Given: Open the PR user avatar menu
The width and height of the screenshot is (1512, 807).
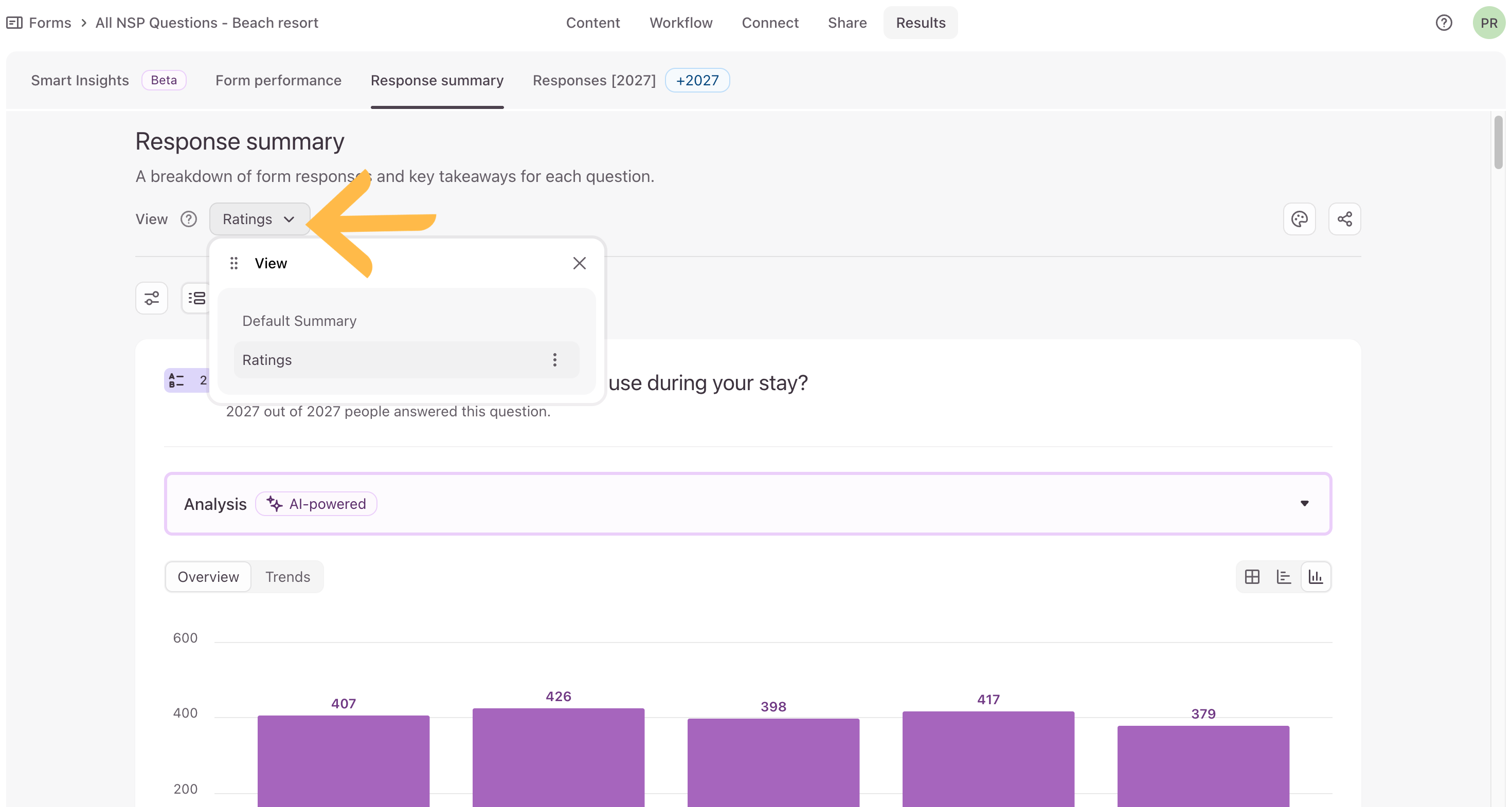Looking at the screenshot, I should click(1488, 23).
